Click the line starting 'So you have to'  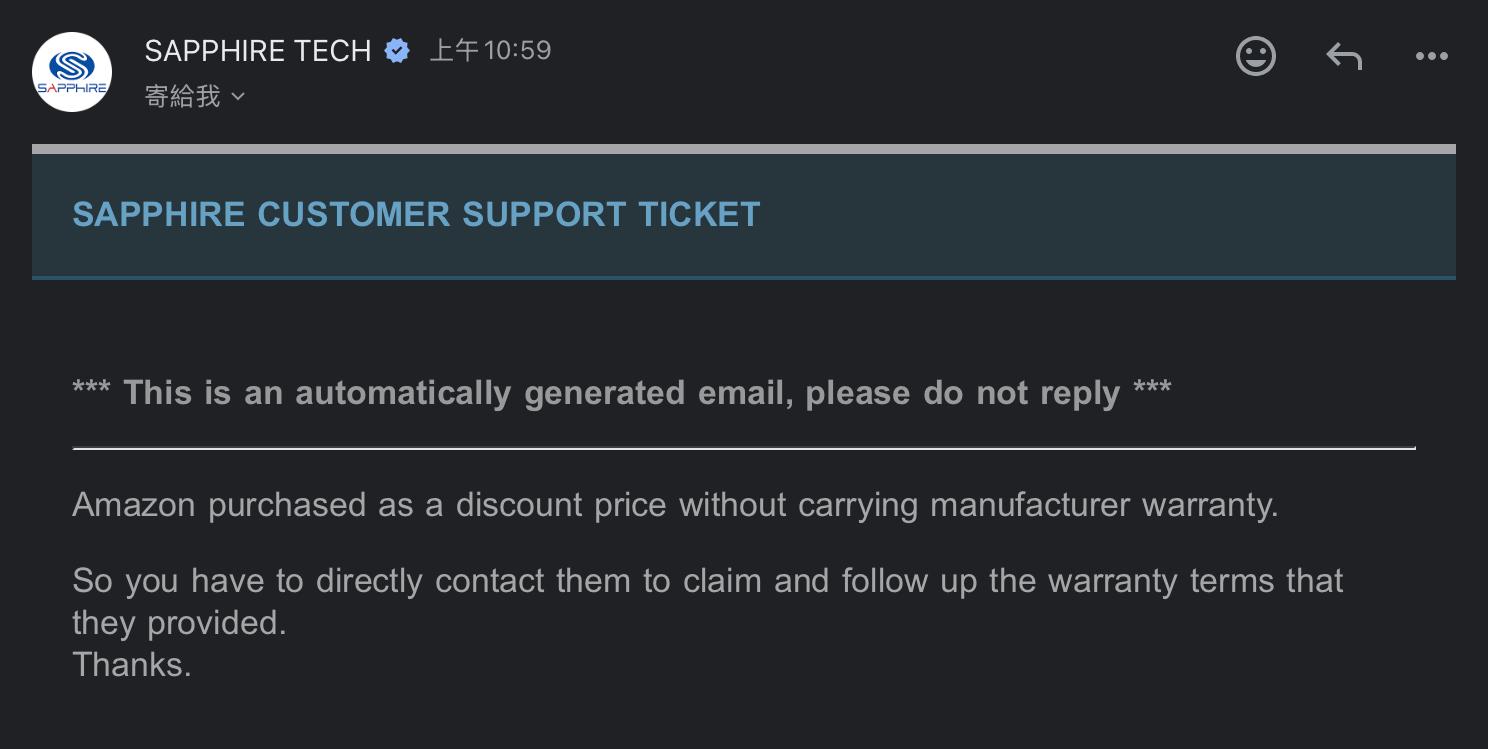(x=707, y=581)
